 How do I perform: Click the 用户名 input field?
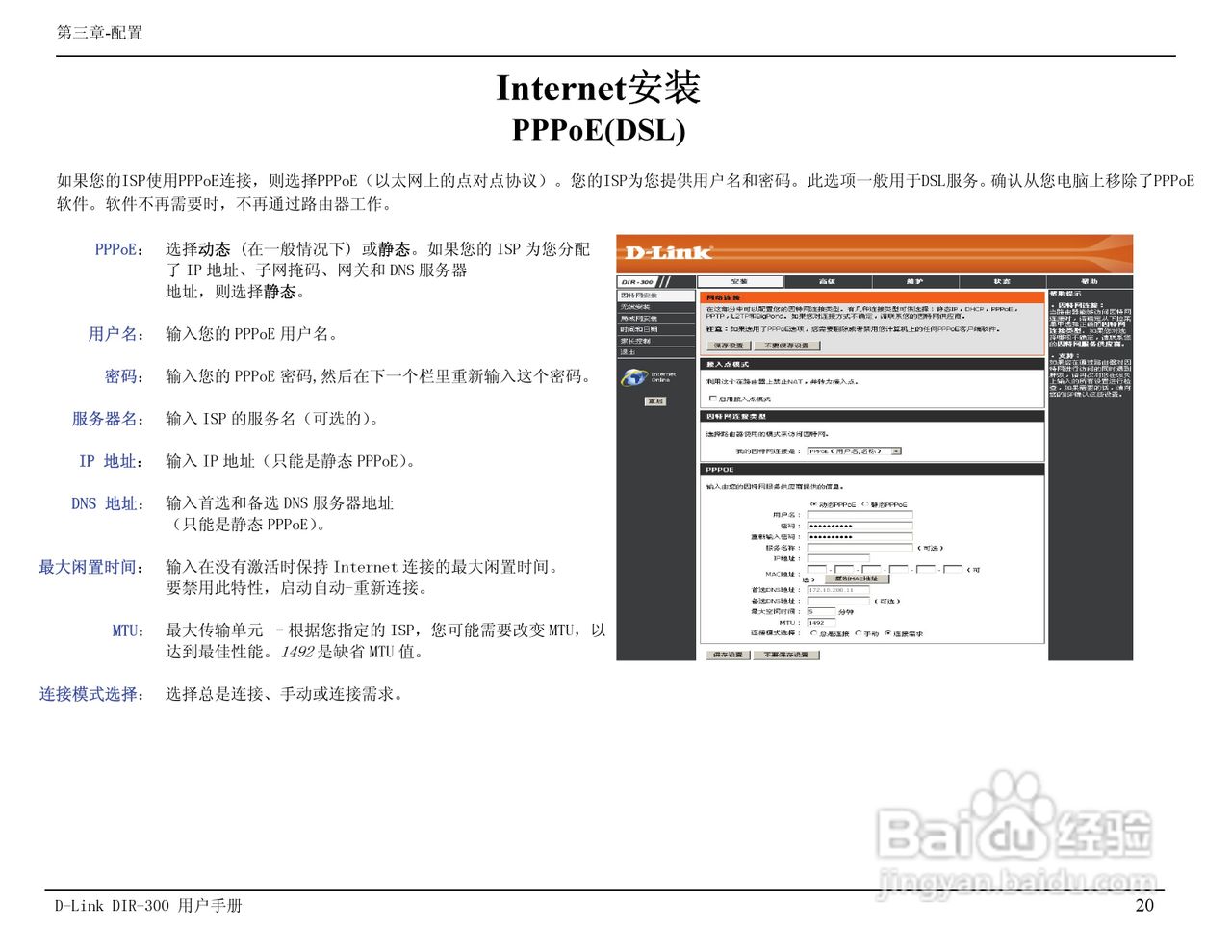(860, 515)
